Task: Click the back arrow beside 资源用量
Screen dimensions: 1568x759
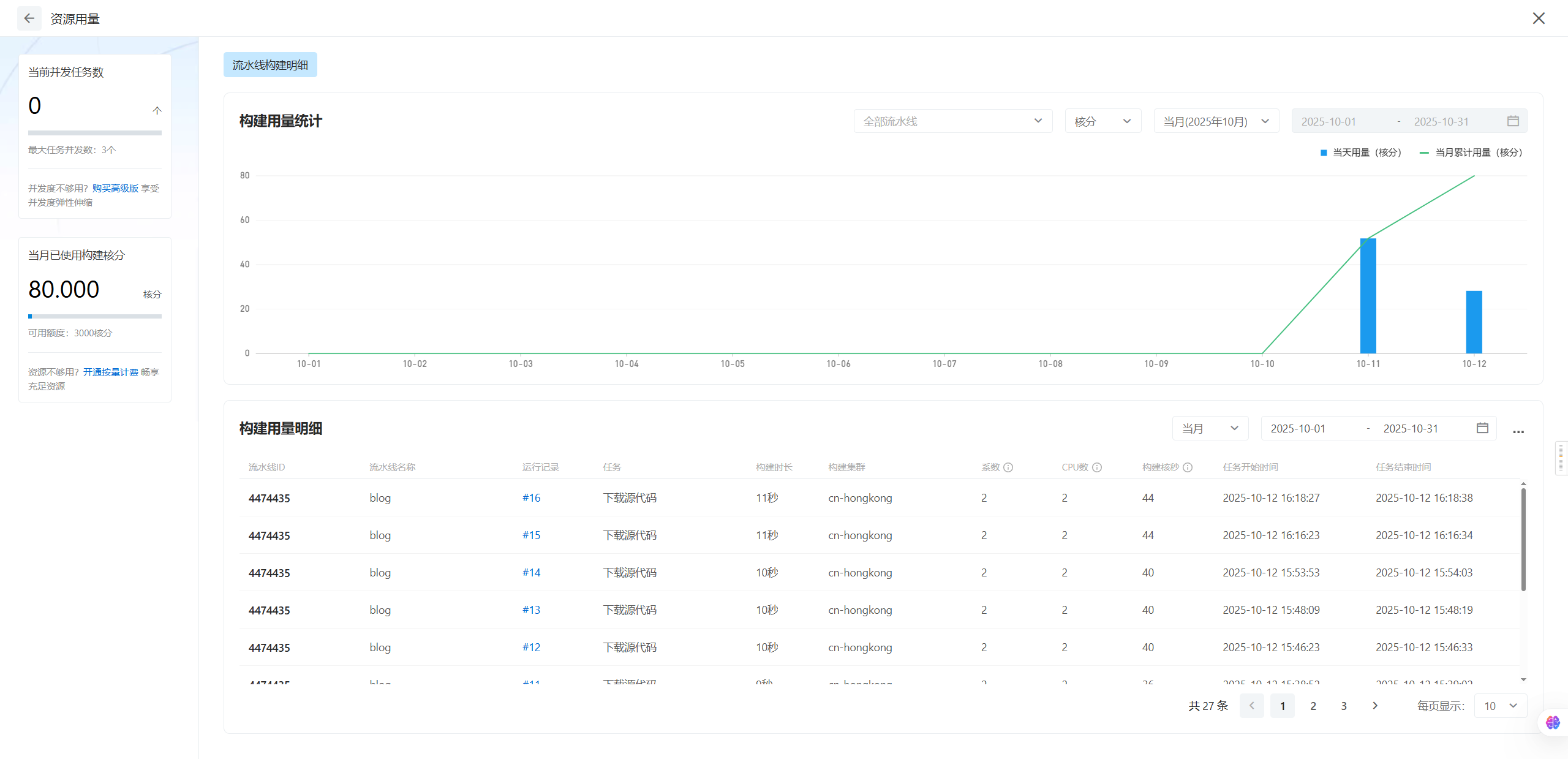Action: [x=29, y=18]
